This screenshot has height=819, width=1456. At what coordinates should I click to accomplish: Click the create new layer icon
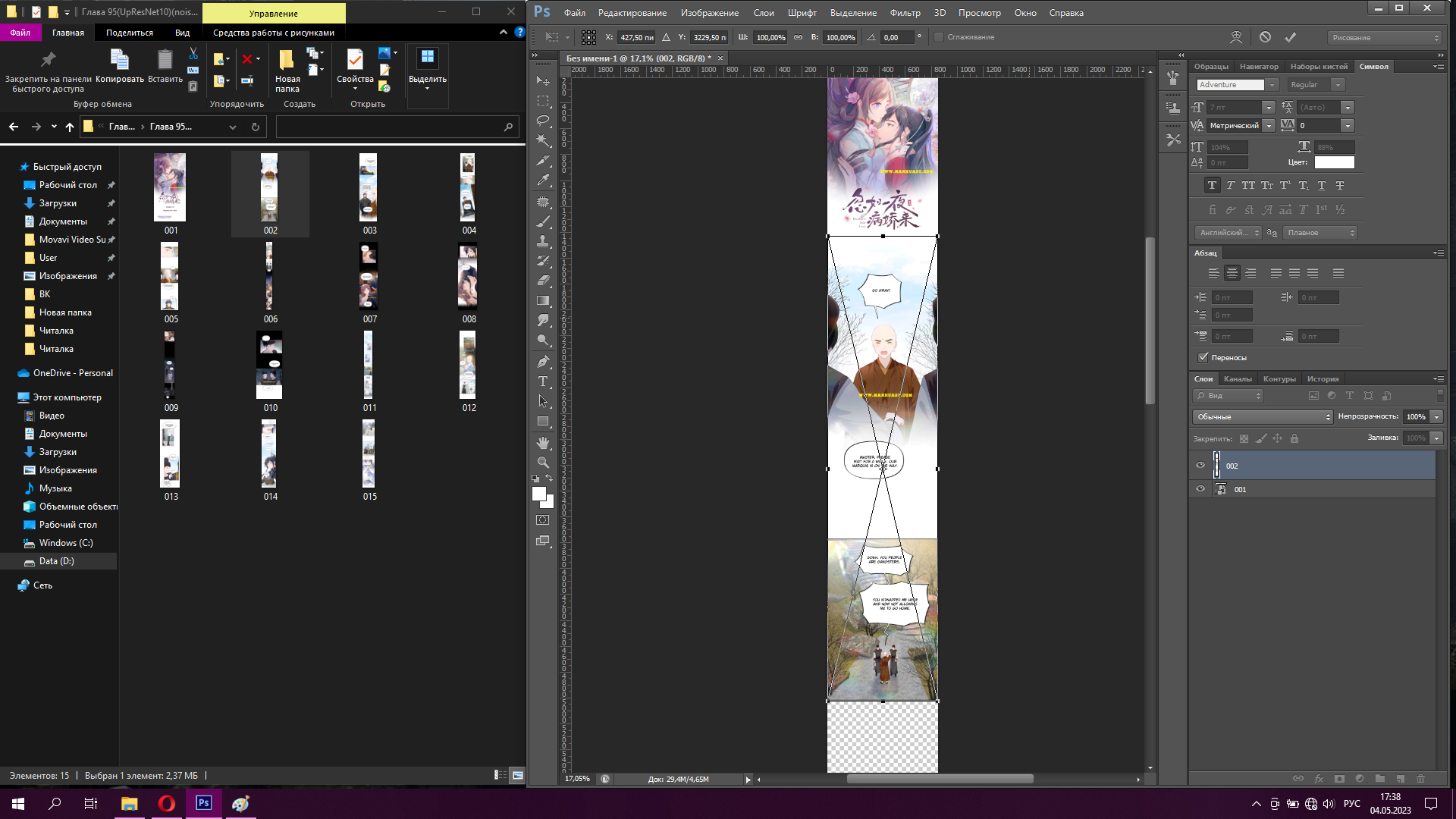pyautogui.click(x=1400, y=778)
